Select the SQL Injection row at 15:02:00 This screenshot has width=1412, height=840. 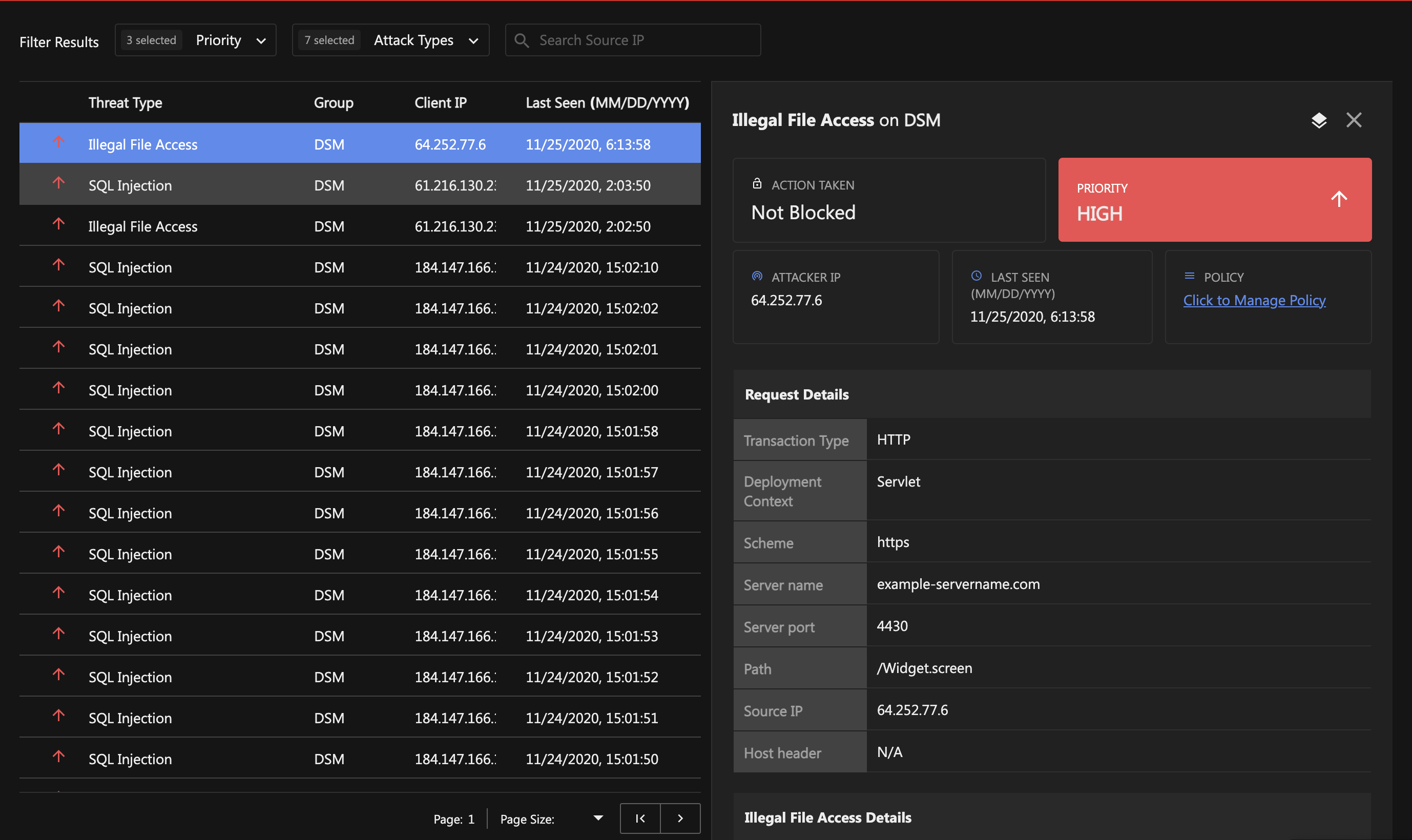point(360,389)
